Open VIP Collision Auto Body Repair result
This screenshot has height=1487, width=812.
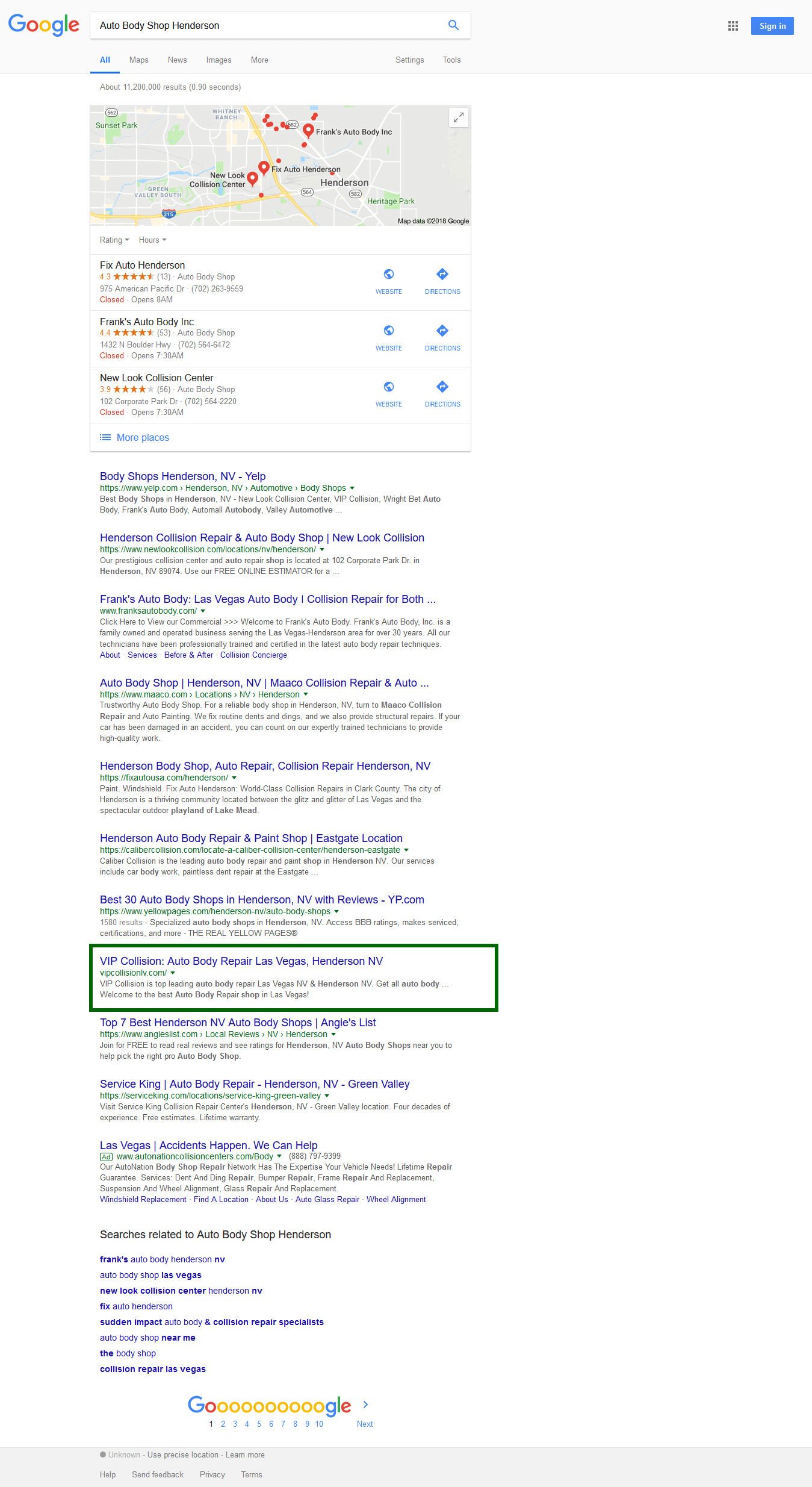[x=241, y=961]
